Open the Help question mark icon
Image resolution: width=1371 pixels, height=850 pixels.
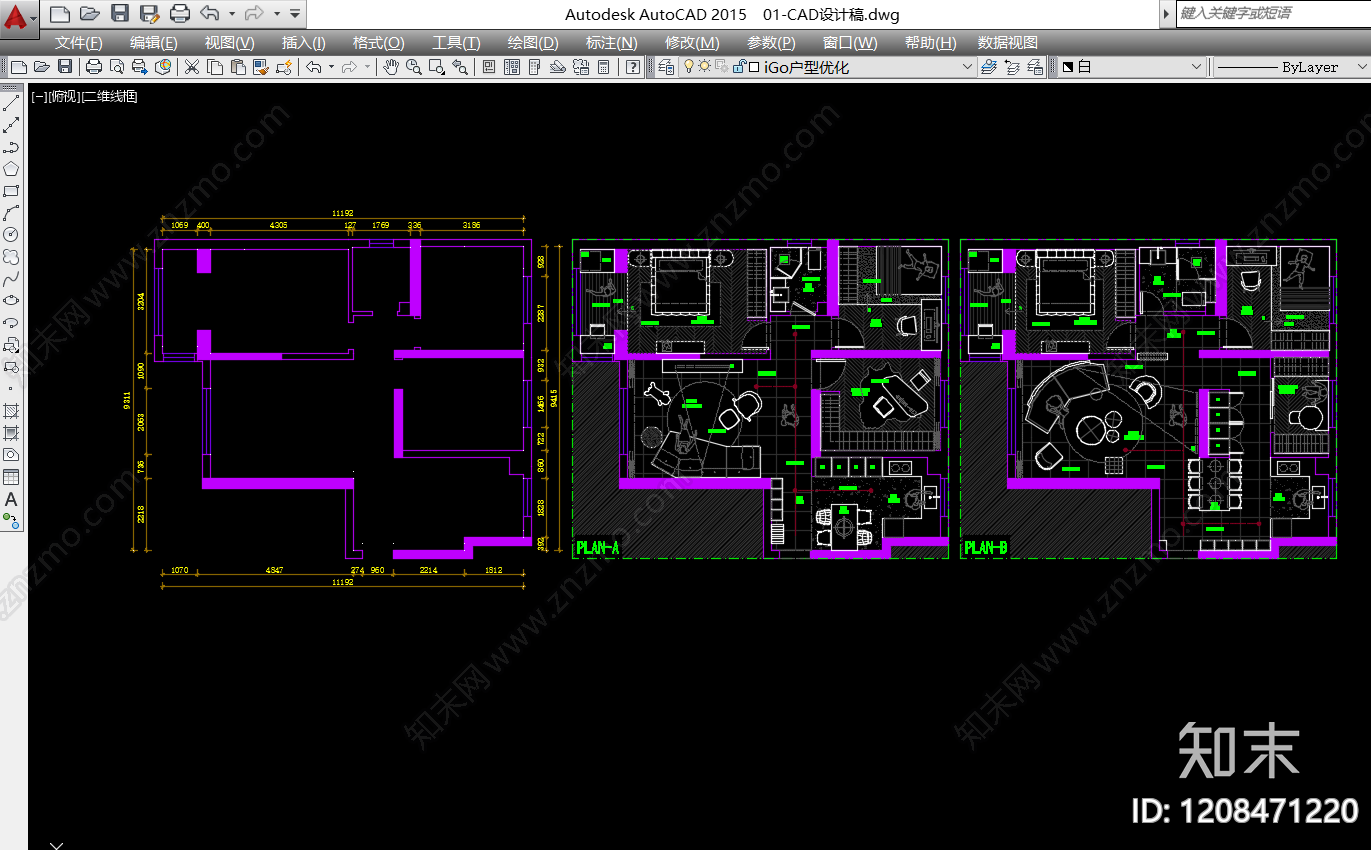pyautogui.click(x=632, y=67)
